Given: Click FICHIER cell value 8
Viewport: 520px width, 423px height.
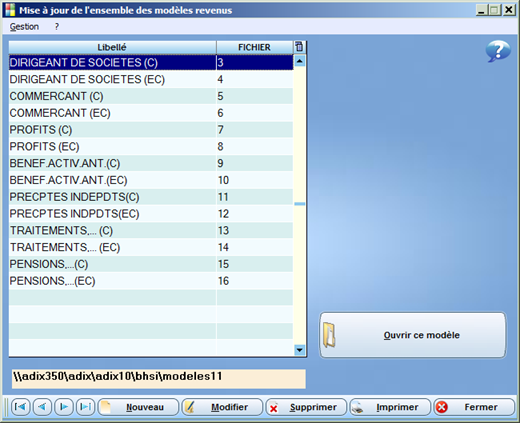Looking at the screenshot, I should [255, 146].
